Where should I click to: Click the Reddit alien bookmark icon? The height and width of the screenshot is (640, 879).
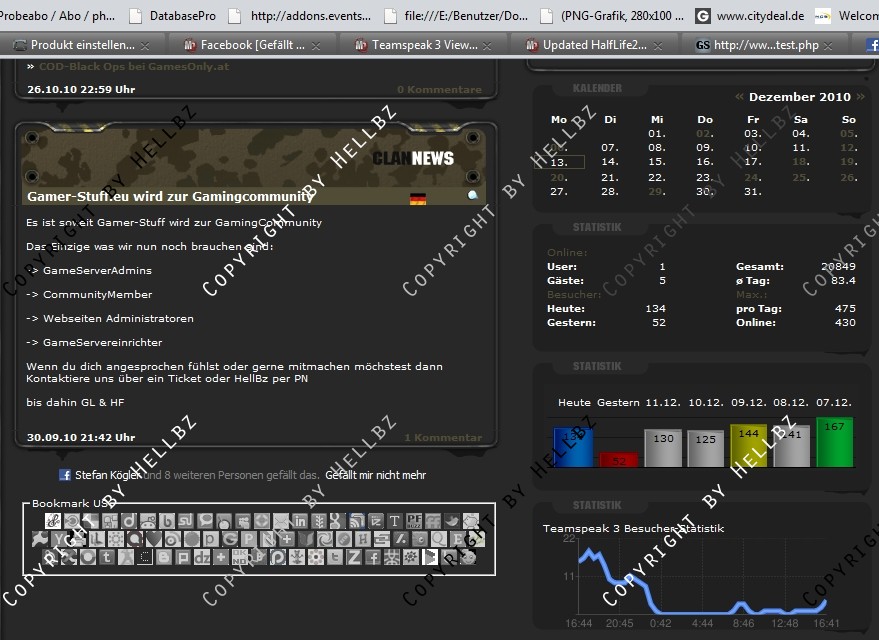(x=148, y=521)
